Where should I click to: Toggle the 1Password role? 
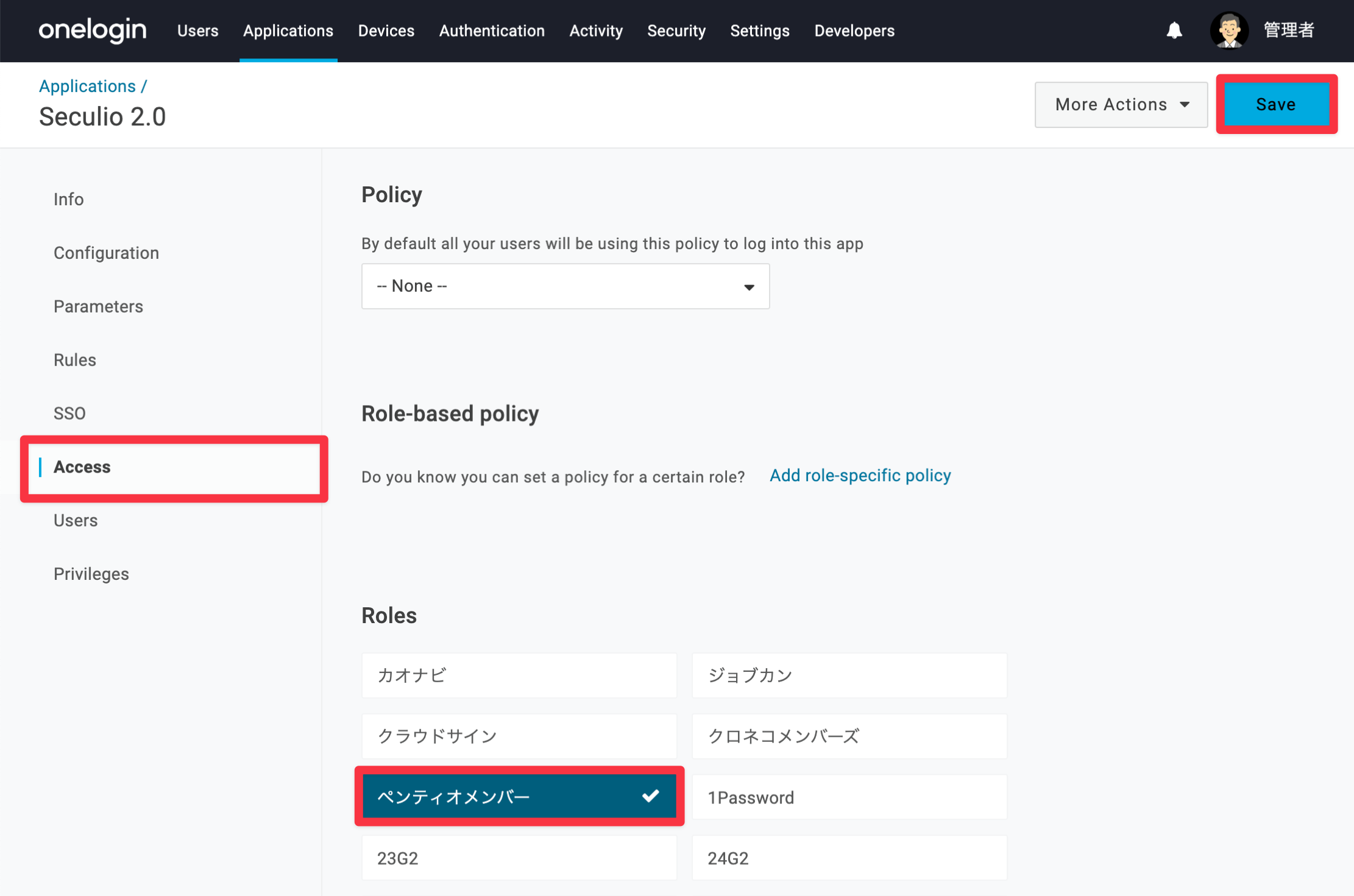[x=849, y=797]
